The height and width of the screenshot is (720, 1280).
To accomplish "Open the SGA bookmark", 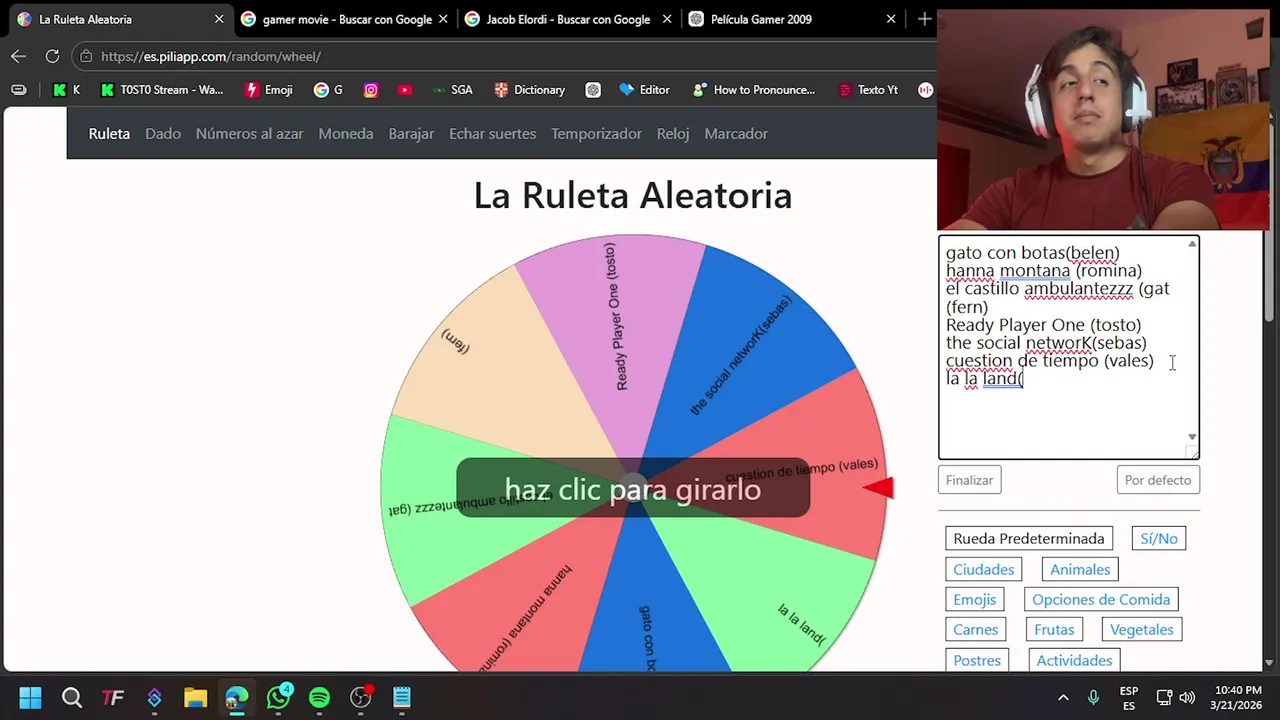I will point(452,90).
